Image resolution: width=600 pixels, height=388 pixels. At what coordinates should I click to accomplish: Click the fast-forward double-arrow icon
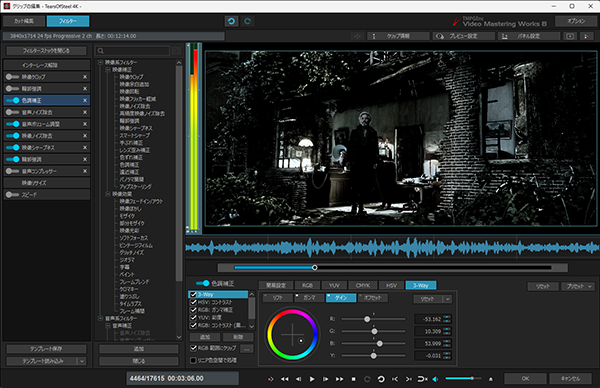[339, 379]
